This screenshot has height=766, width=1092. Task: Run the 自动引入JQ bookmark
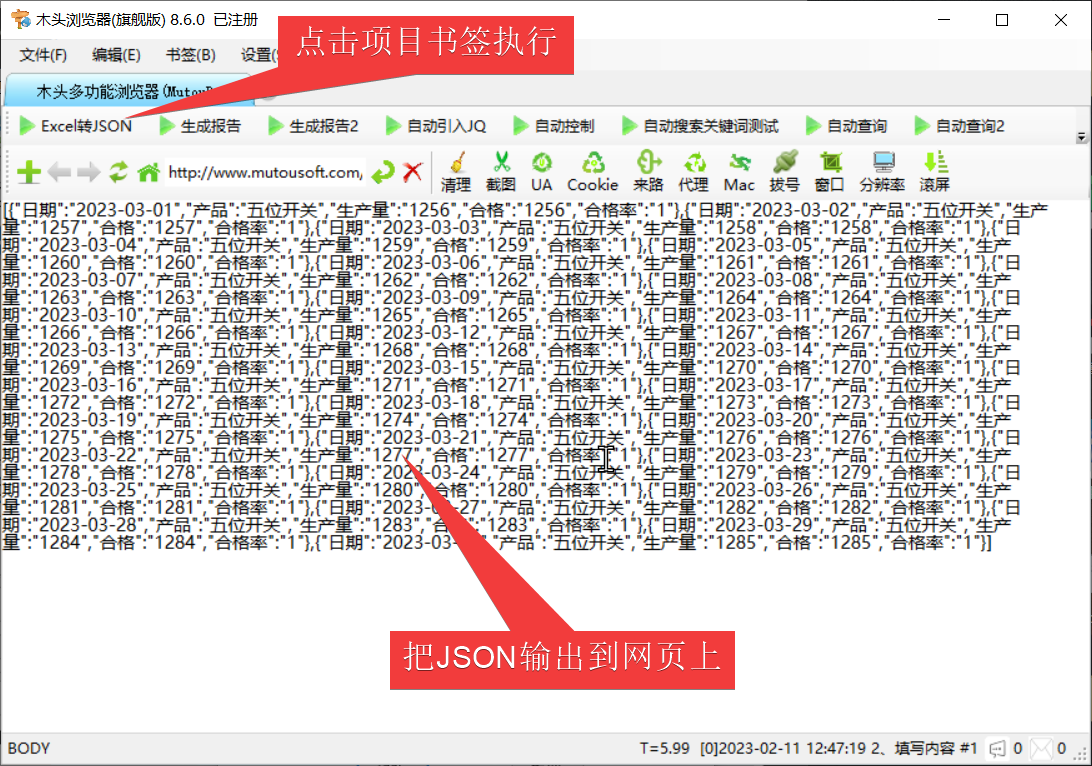[436, 126]
